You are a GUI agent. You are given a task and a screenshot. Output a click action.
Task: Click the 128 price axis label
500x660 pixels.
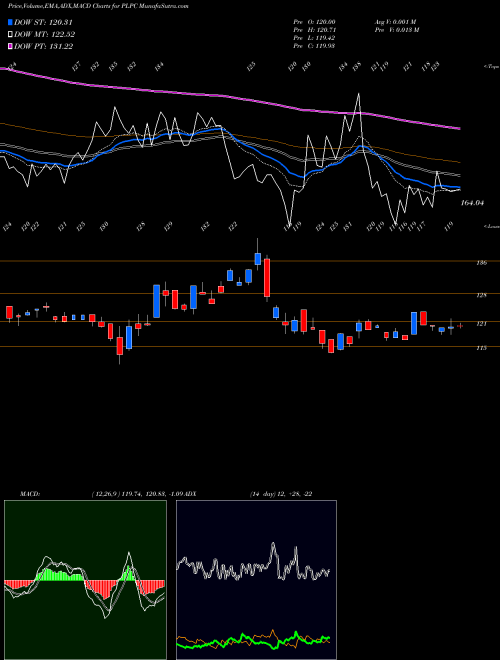(x=481, y=295)
